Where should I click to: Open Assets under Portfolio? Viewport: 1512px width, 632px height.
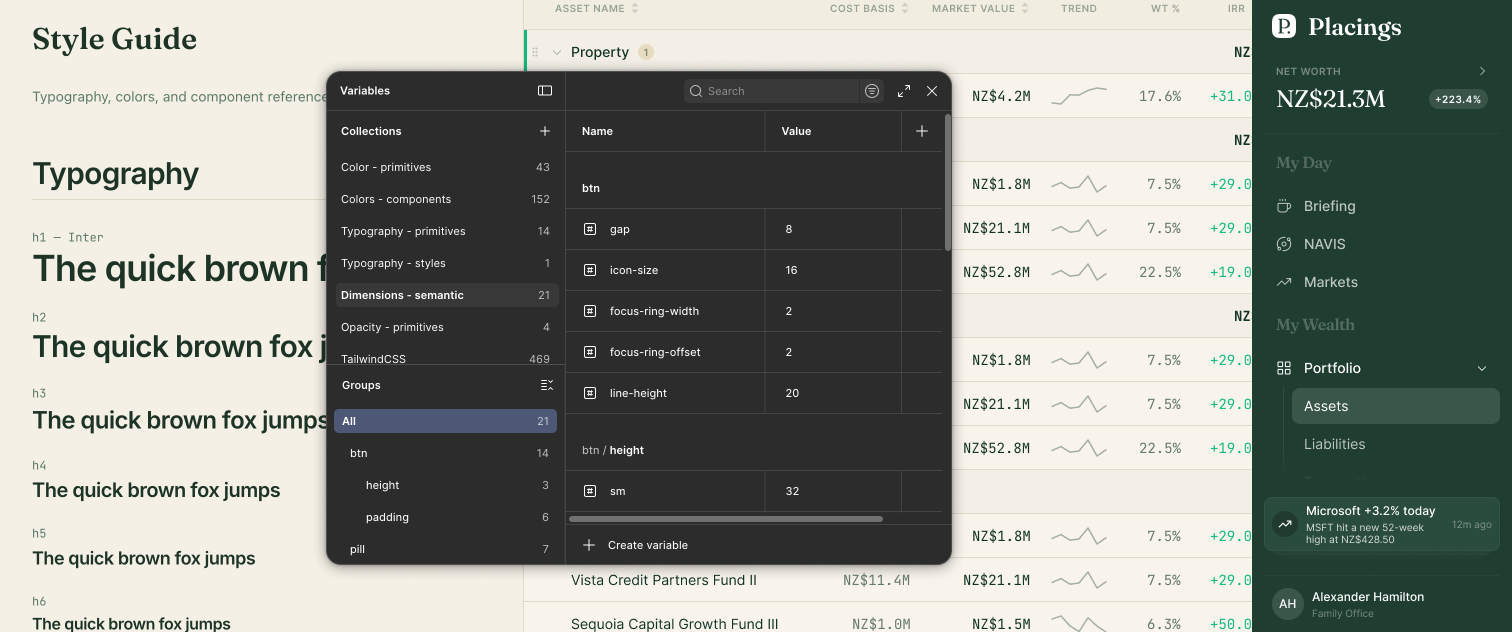tap(1396, 406)
